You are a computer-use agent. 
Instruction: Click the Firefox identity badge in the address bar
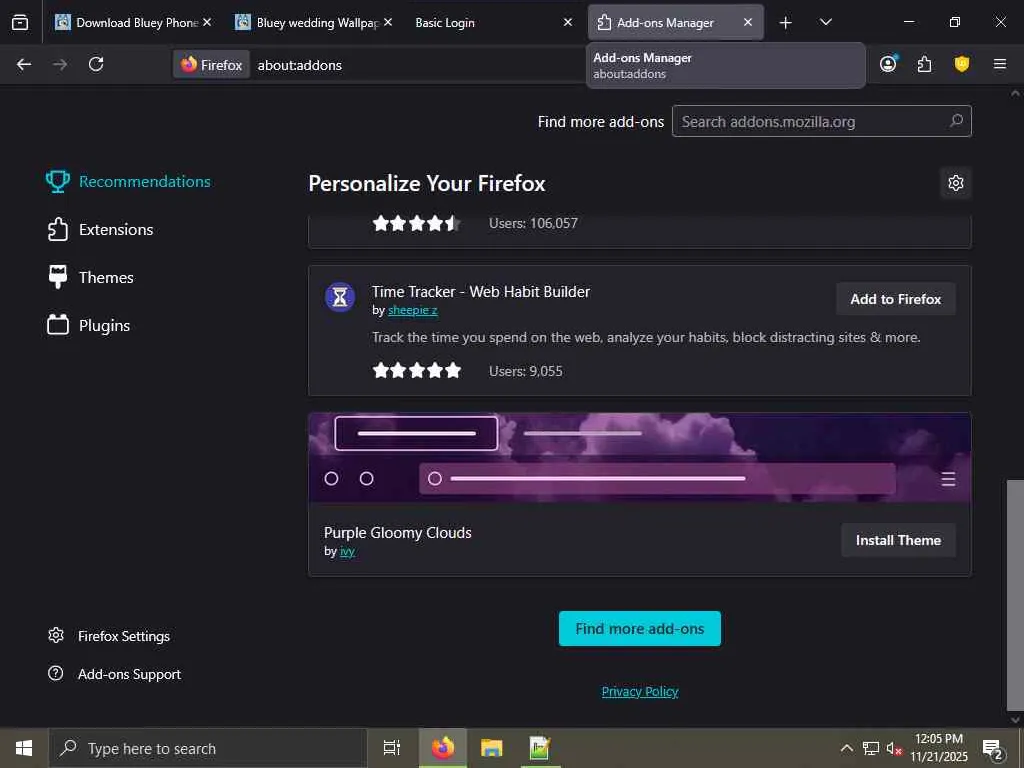pyautogui.click(x=212, y=65)
